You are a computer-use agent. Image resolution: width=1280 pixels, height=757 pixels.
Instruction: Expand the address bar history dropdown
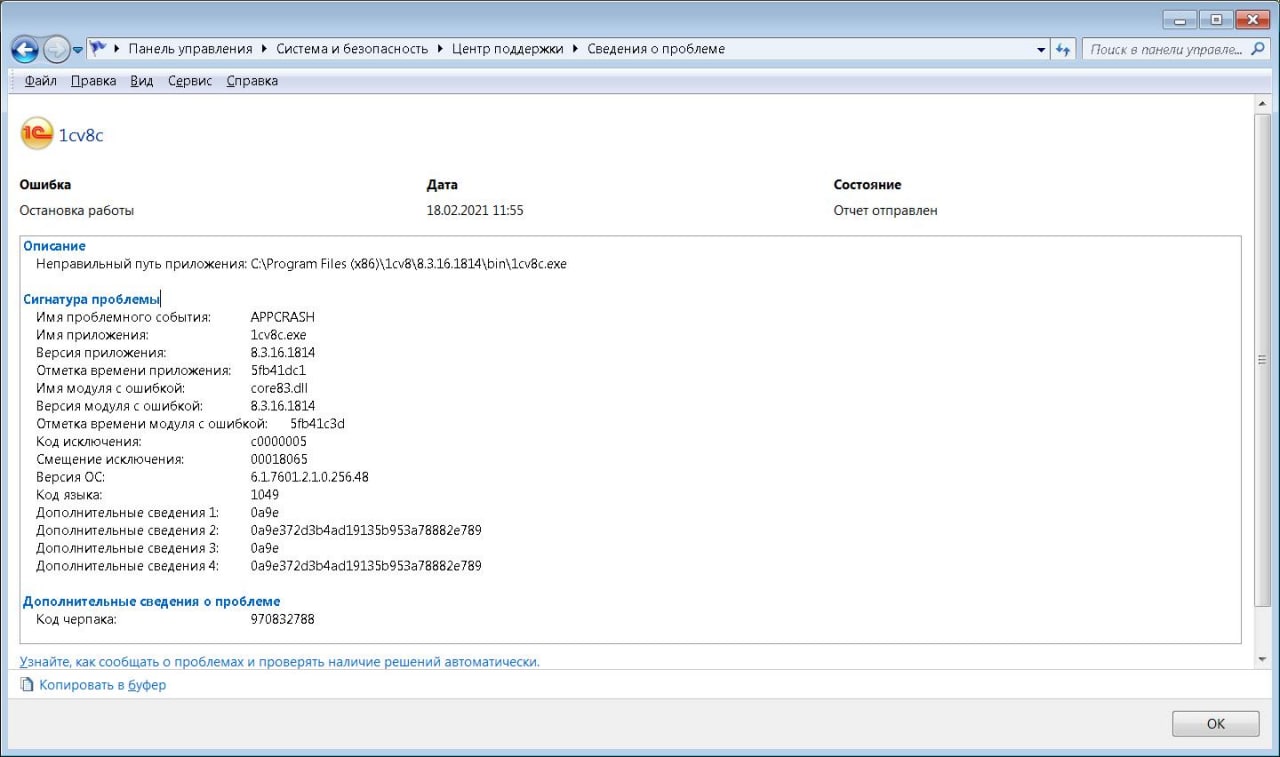[1041, 49]
